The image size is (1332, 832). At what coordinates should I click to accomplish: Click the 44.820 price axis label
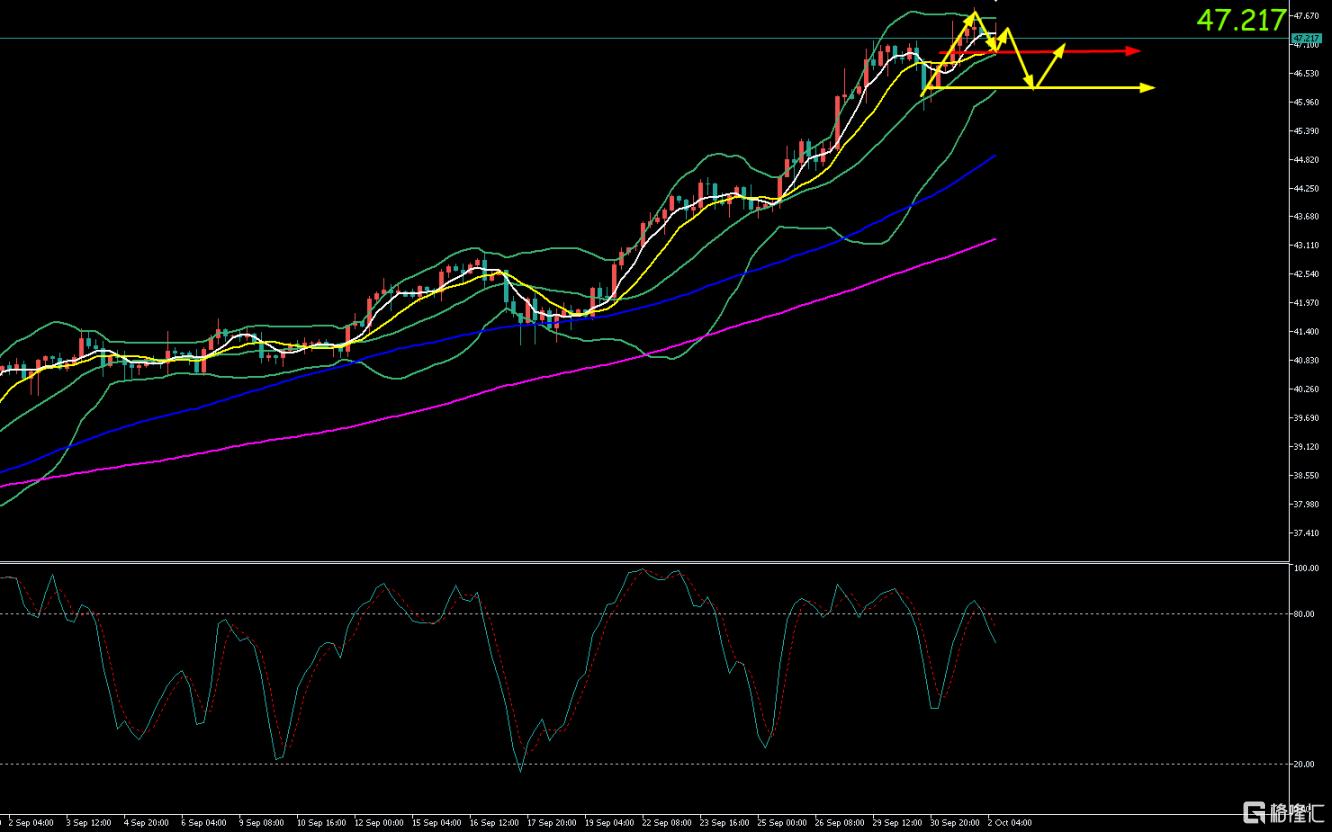coord(1307,160)
